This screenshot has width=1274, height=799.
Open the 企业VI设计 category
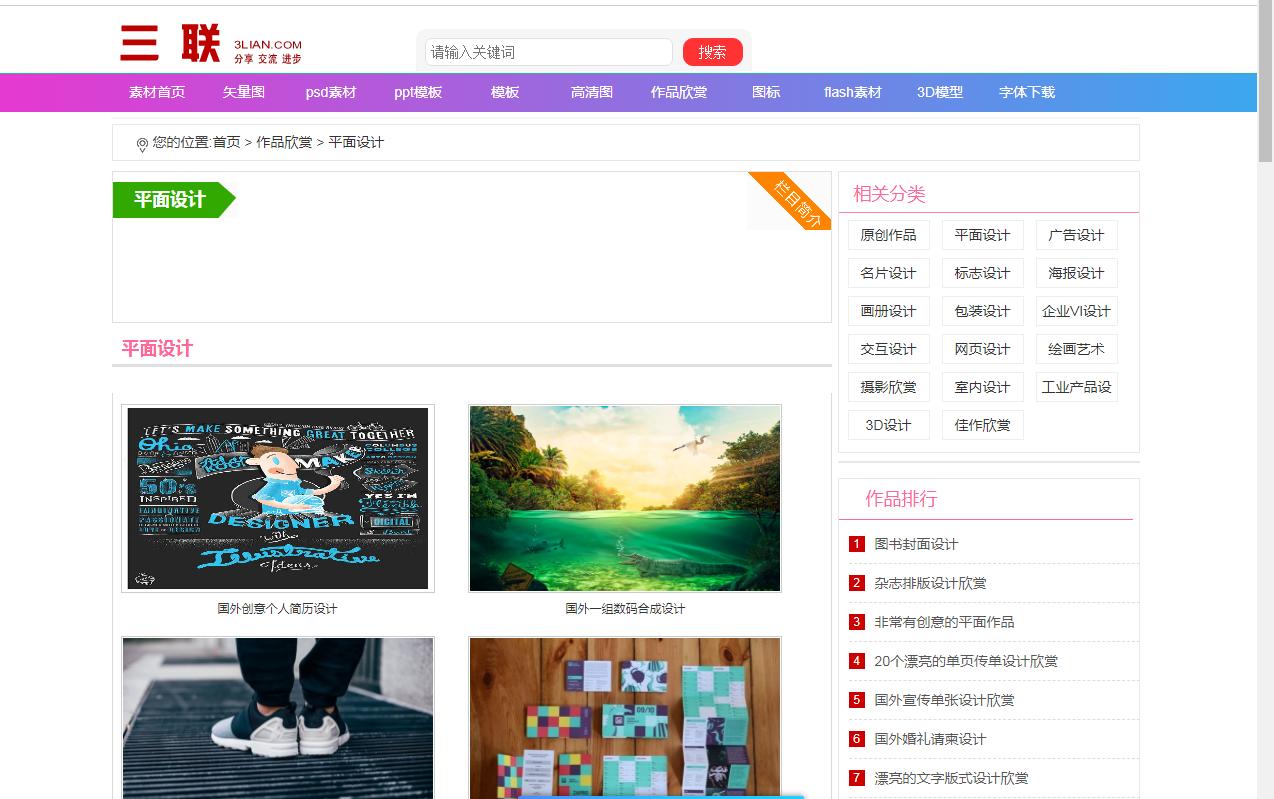pos(1076,311)
